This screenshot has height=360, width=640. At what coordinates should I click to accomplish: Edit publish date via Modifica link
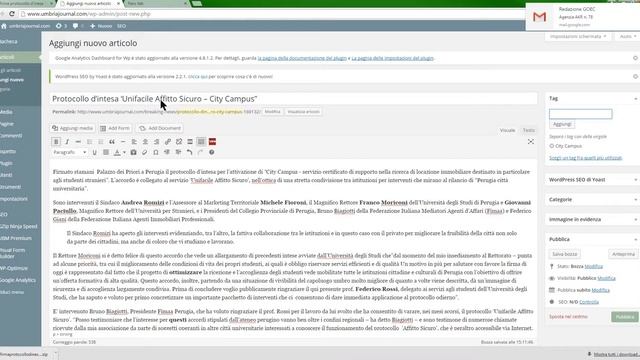pyautogui.click(x=600, y=290)
